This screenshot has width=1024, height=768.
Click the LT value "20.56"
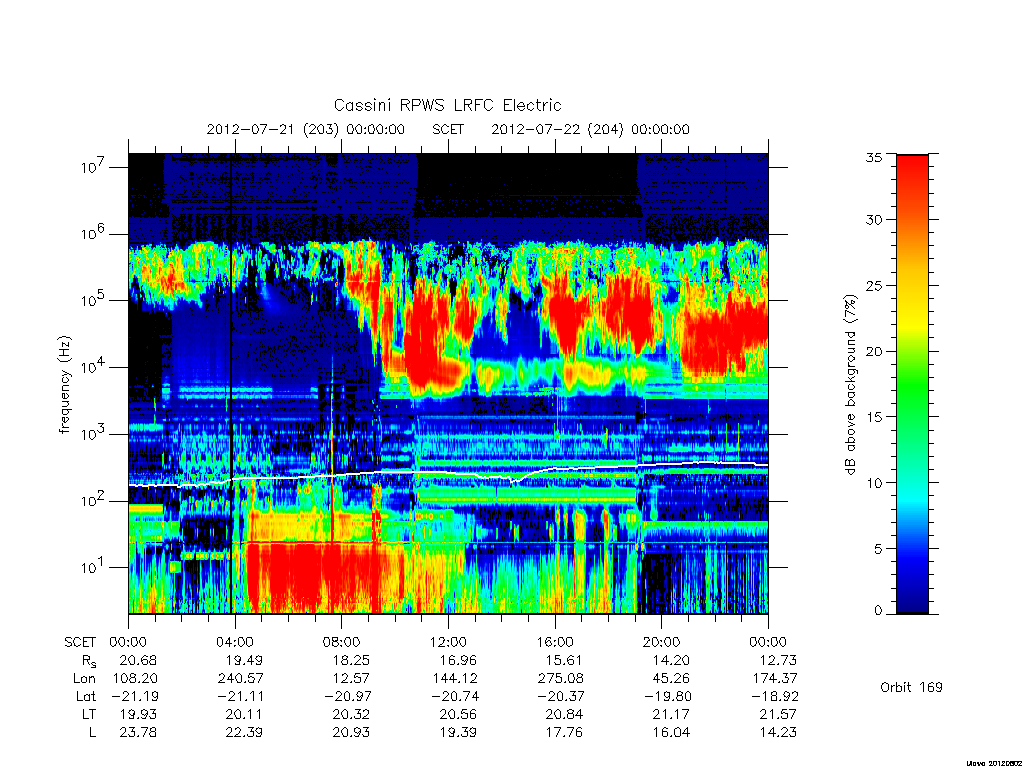pyautogui.click(x=457, y=714)
